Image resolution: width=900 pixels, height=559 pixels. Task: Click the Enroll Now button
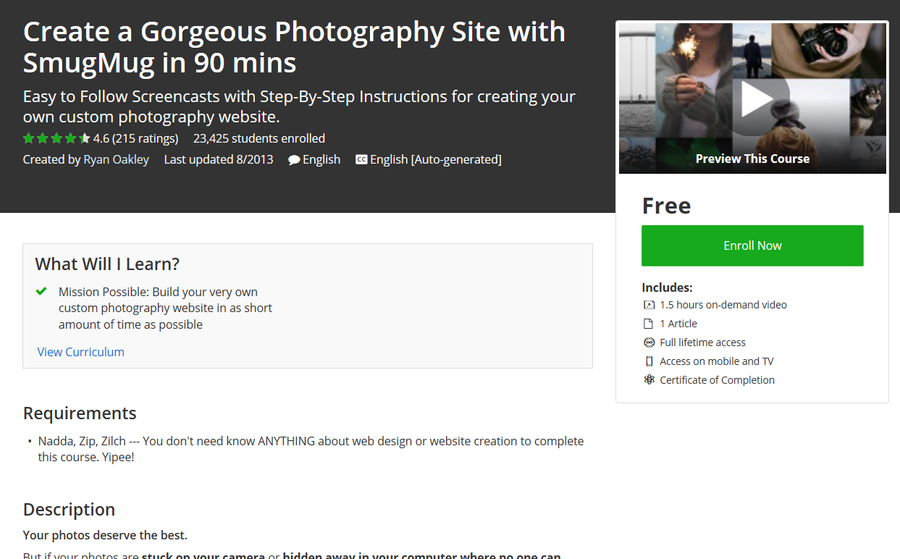pyautogui.click(x=752, y=246)
